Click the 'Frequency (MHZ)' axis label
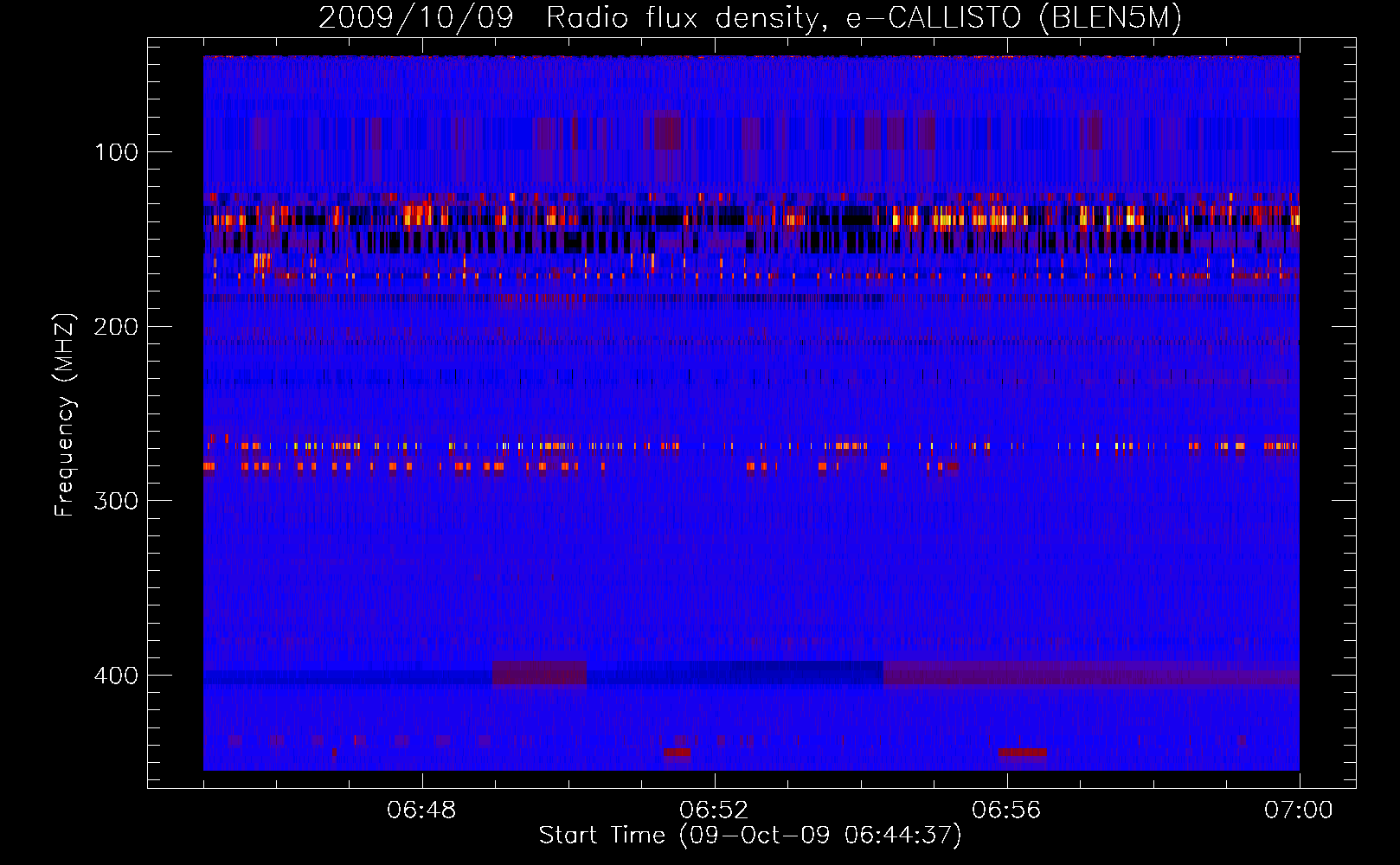The width and height of the screenshot is (1400, 865). [65, 415]
